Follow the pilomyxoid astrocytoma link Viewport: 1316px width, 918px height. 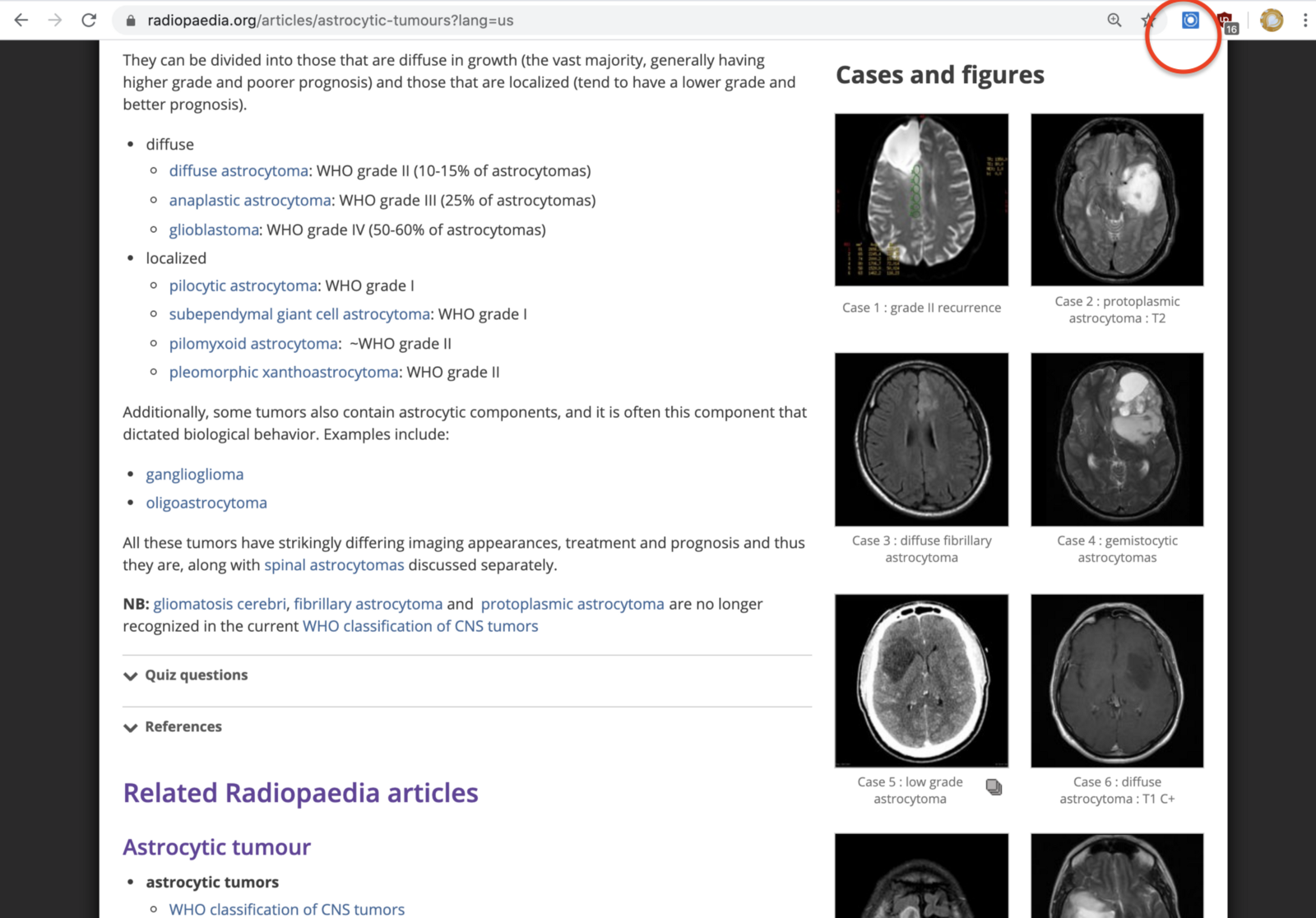253,344
